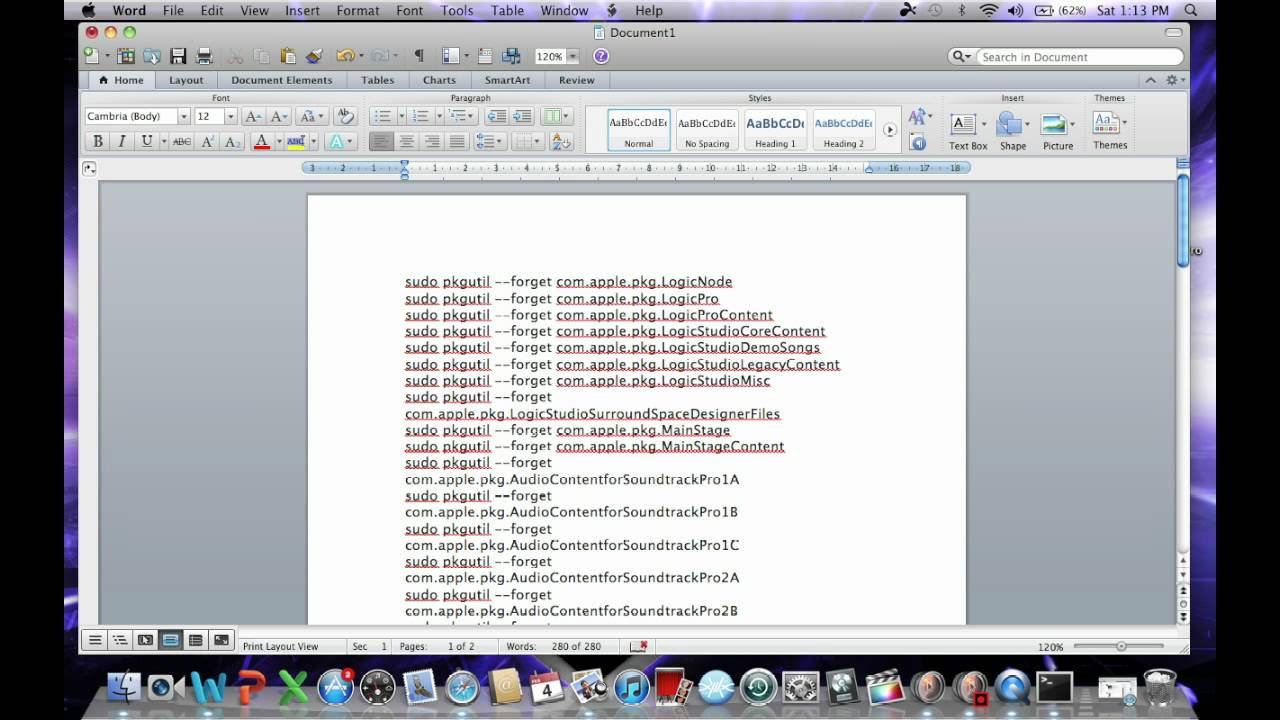This screenshot has height=720, width=1280.
Task: Align text right
Action: click(x=432, y=142)
